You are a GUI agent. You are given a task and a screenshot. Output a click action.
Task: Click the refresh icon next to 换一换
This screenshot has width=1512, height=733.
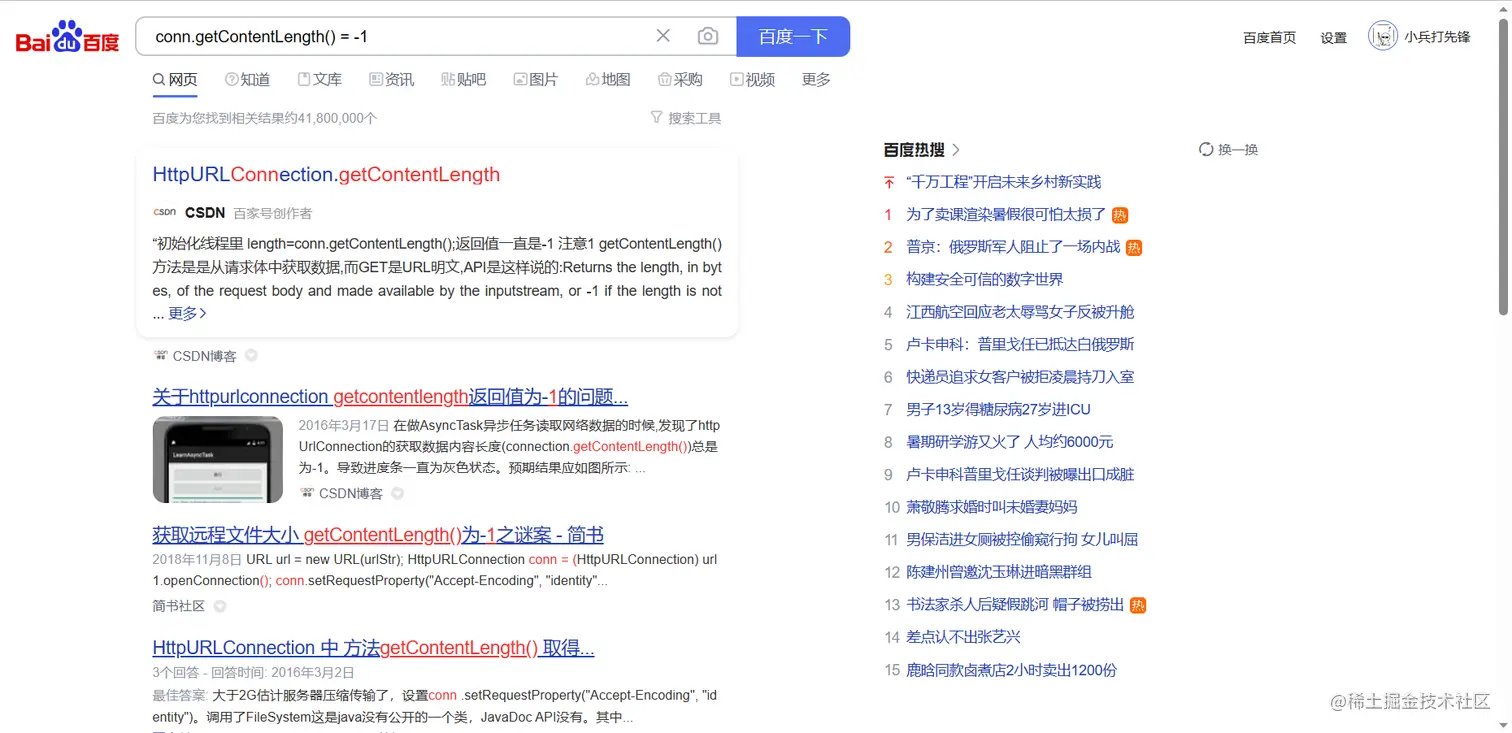pyautogui.click(x=1206, y=149)
